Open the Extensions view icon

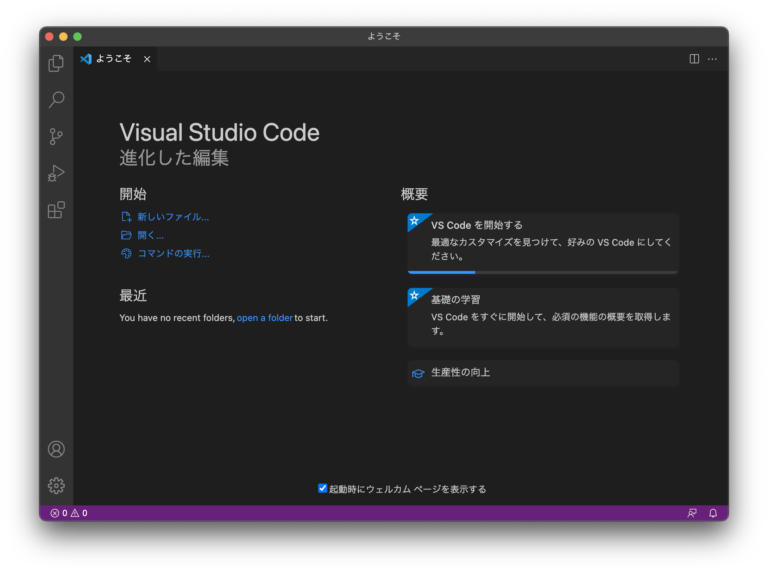tap(56, 210)
